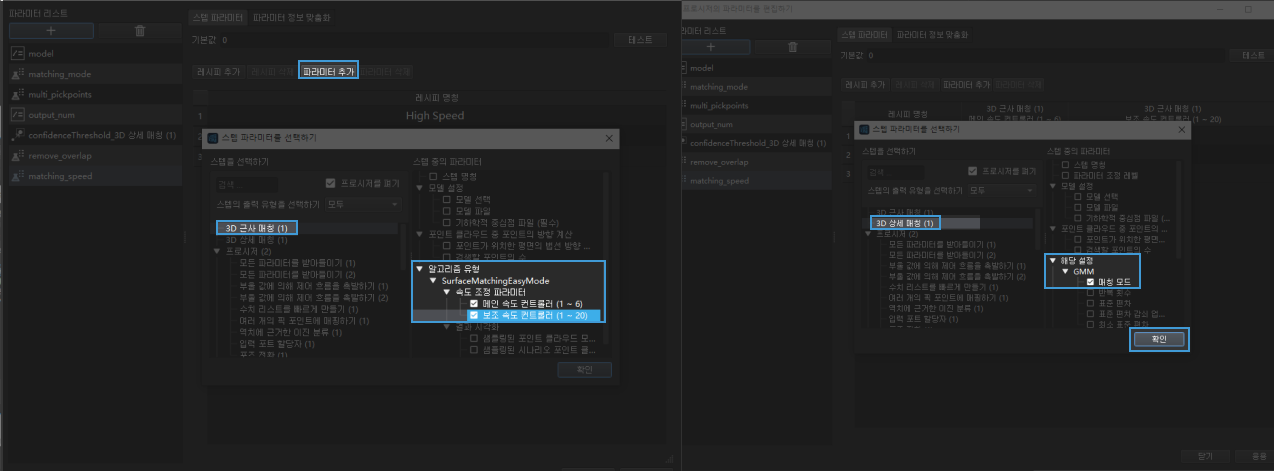This screenshot has height=471, width=1274.
Task: Click 파라미터 추가 button in right window
Action: [x=967, y=85]
